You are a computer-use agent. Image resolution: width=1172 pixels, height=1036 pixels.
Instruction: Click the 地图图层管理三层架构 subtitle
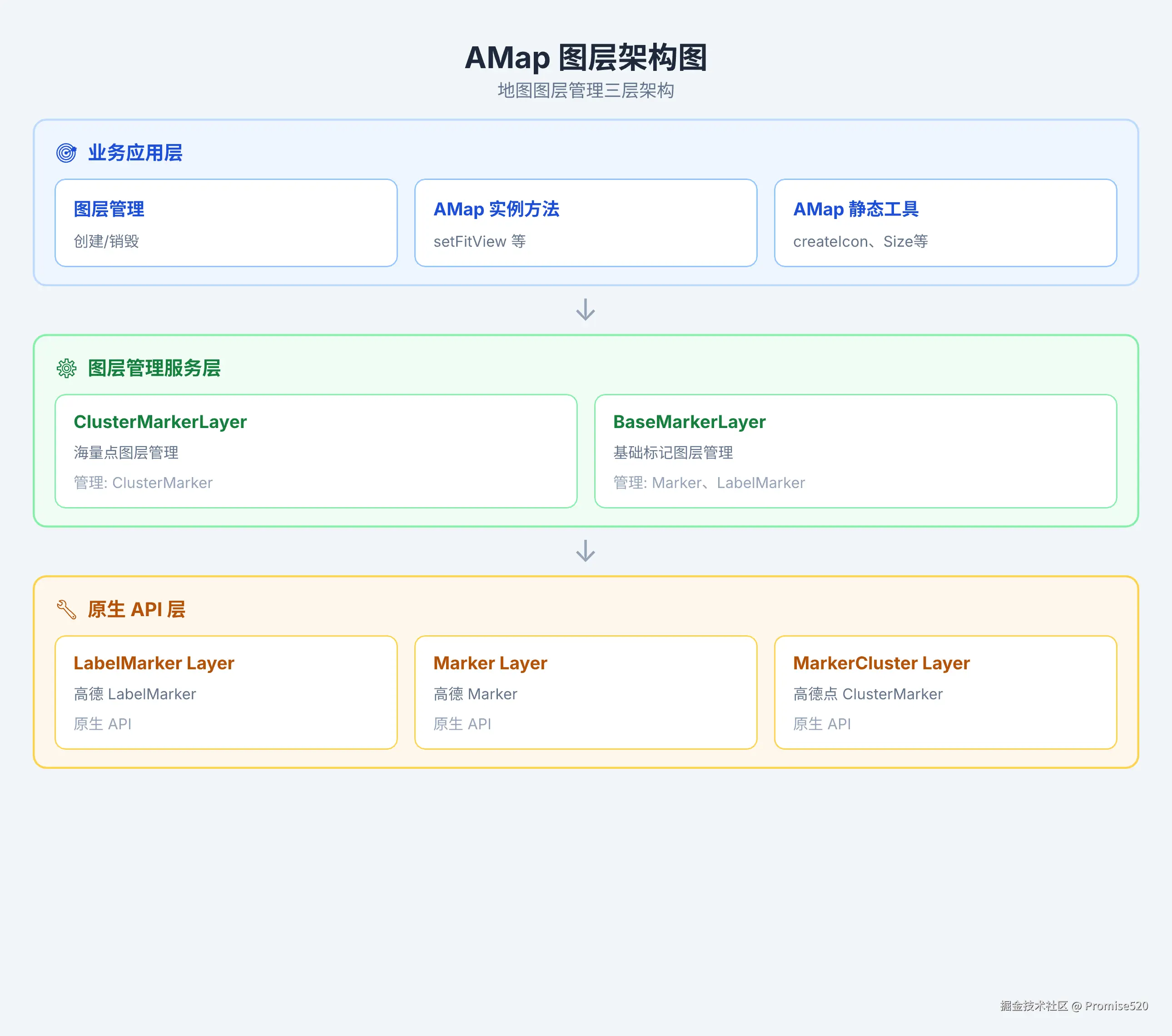[586, 90]
